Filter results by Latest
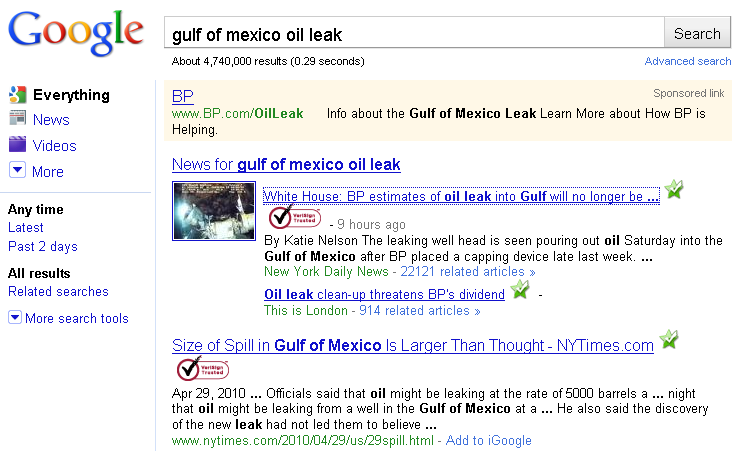 (x=26, y=227)
